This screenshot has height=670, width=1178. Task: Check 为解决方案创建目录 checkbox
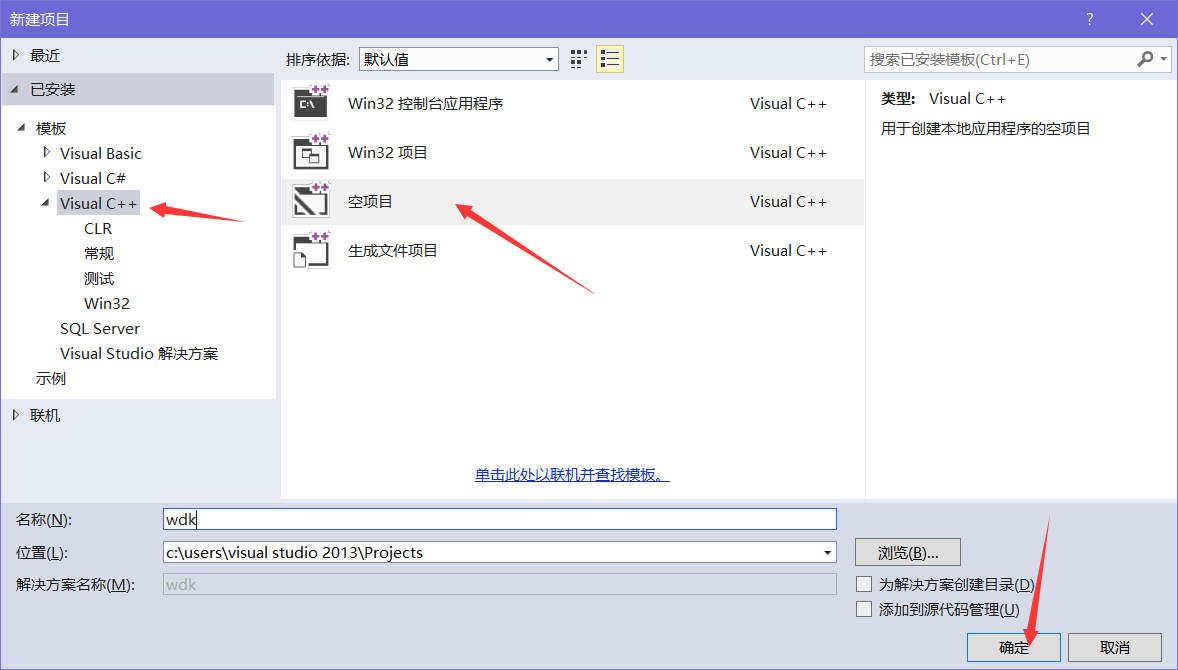pyautogui.click(x=864, y=584)
